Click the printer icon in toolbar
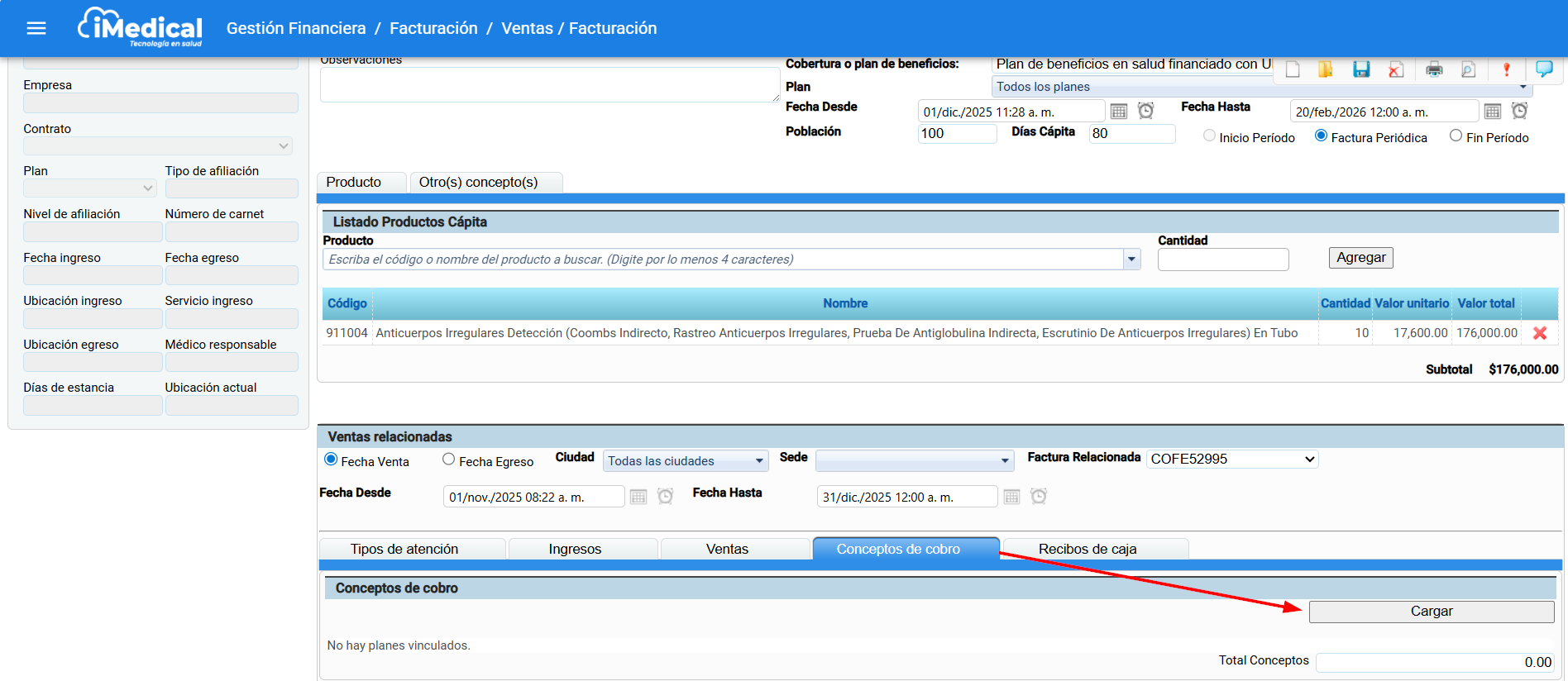 click(1434, 69)
